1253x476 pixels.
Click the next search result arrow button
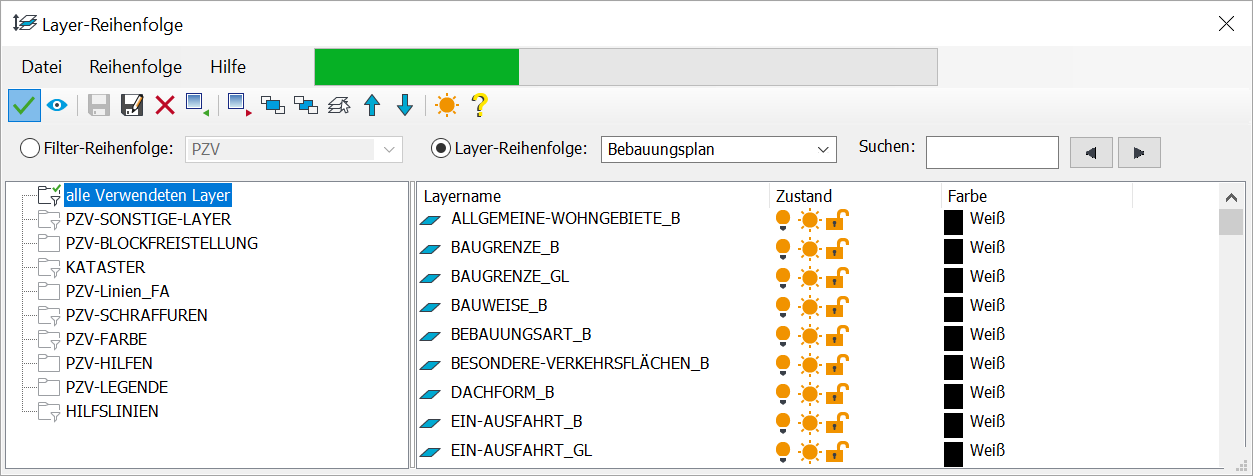pyautogui.click(x=1138, y=153)
